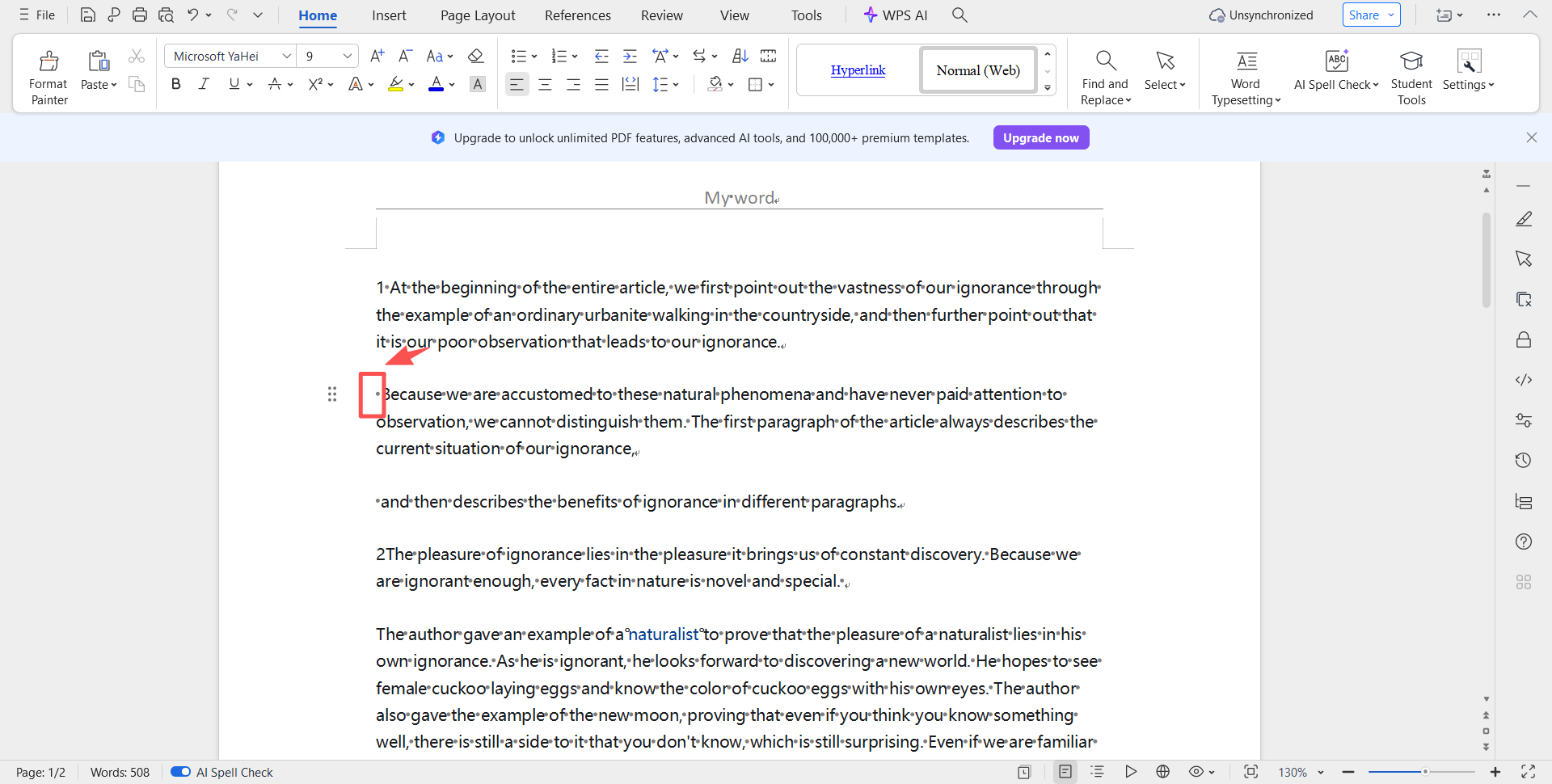The width and height of the screenshot is (1552, 784).
Task: Toggle the AI Spell Check switch
Action: (x=180, y=772)
